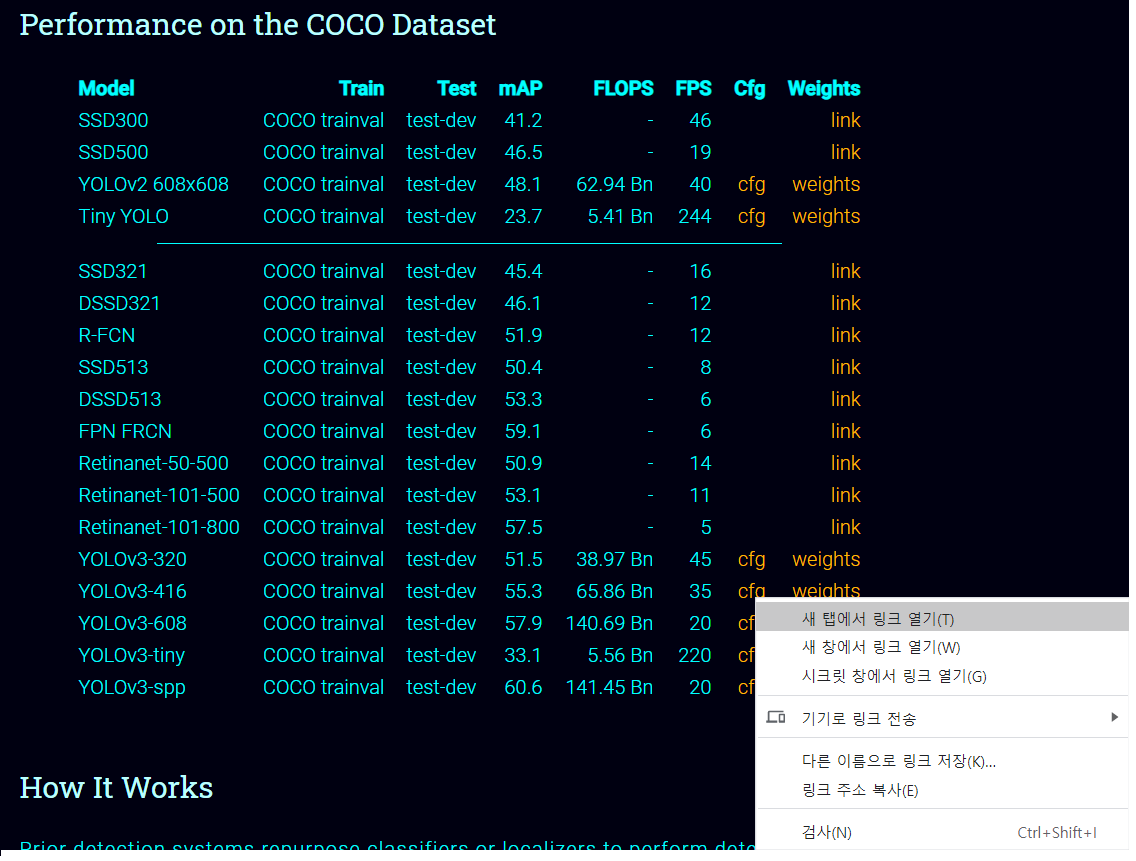Select the Tiny YOLO model name
1136x861 pixels.
(x=123, y=217)
